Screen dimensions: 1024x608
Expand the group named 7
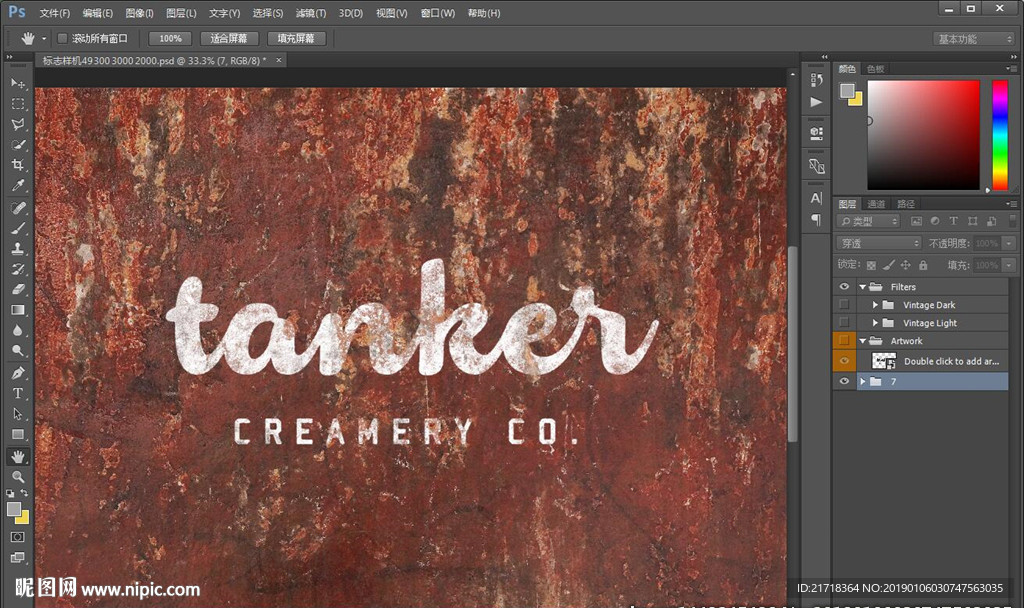(863, 381)
